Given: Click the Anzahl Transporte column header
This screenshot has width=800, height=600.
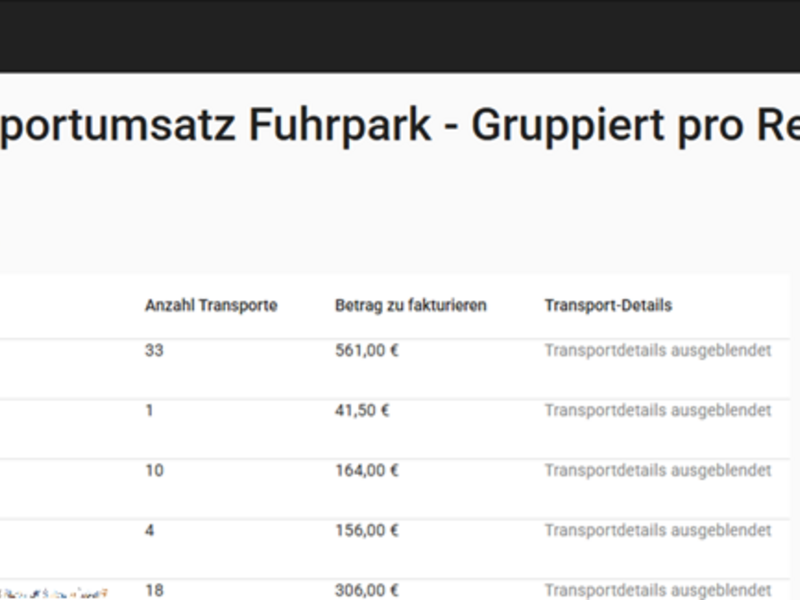Looking at the screenshot, I should pyautogui.click(x=211, y=305).
